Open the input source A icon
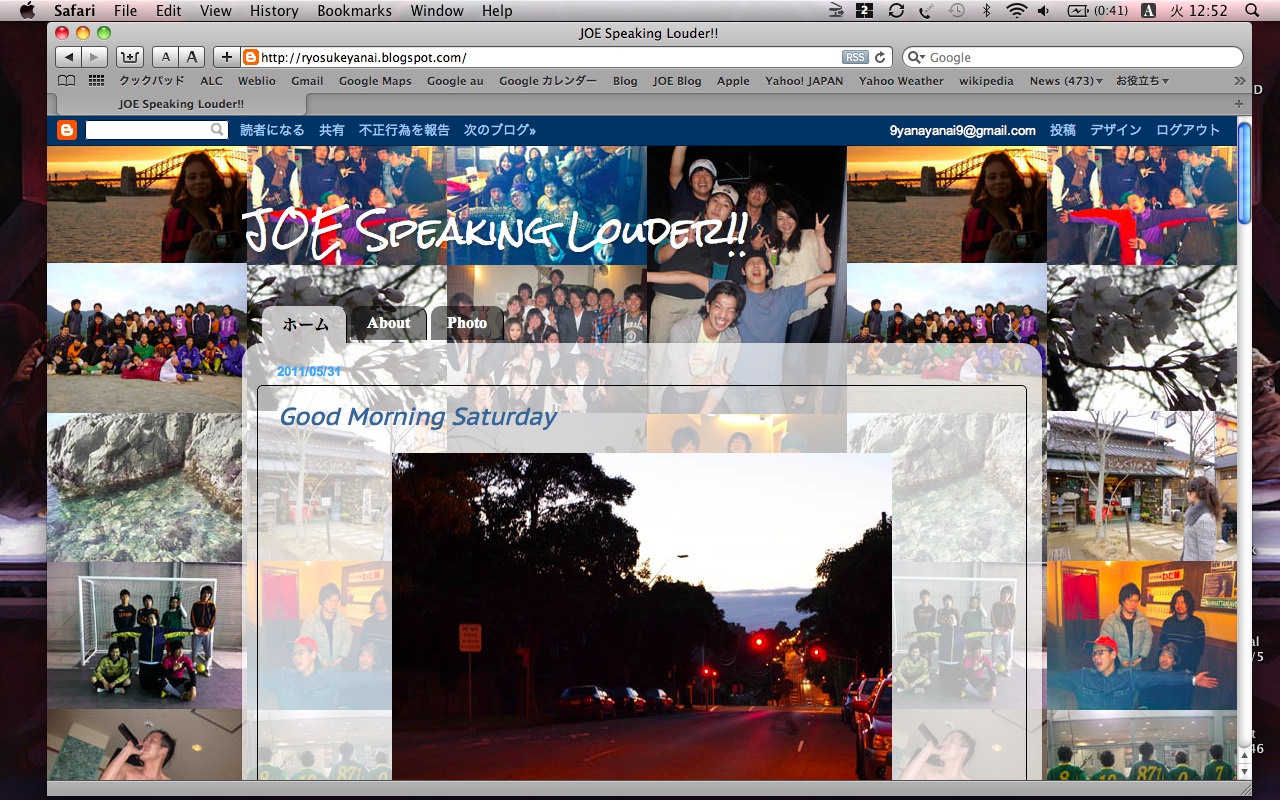 coord(1148,10)
